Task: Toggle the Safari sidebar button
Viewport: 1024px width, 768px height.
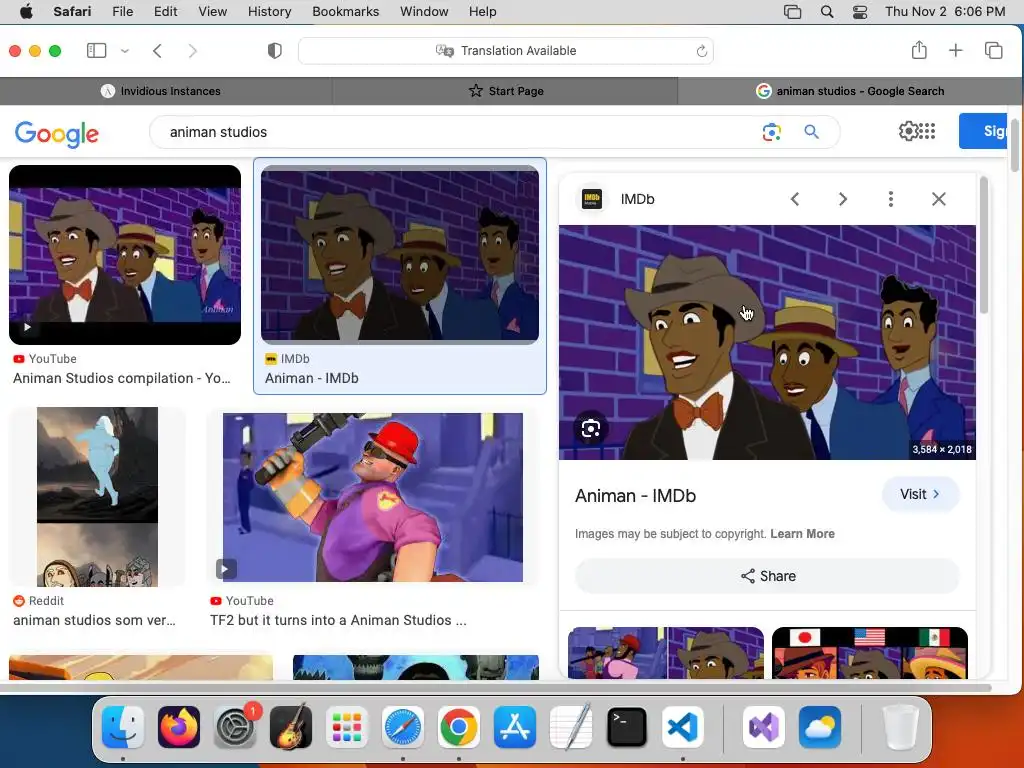Action: 97,50
